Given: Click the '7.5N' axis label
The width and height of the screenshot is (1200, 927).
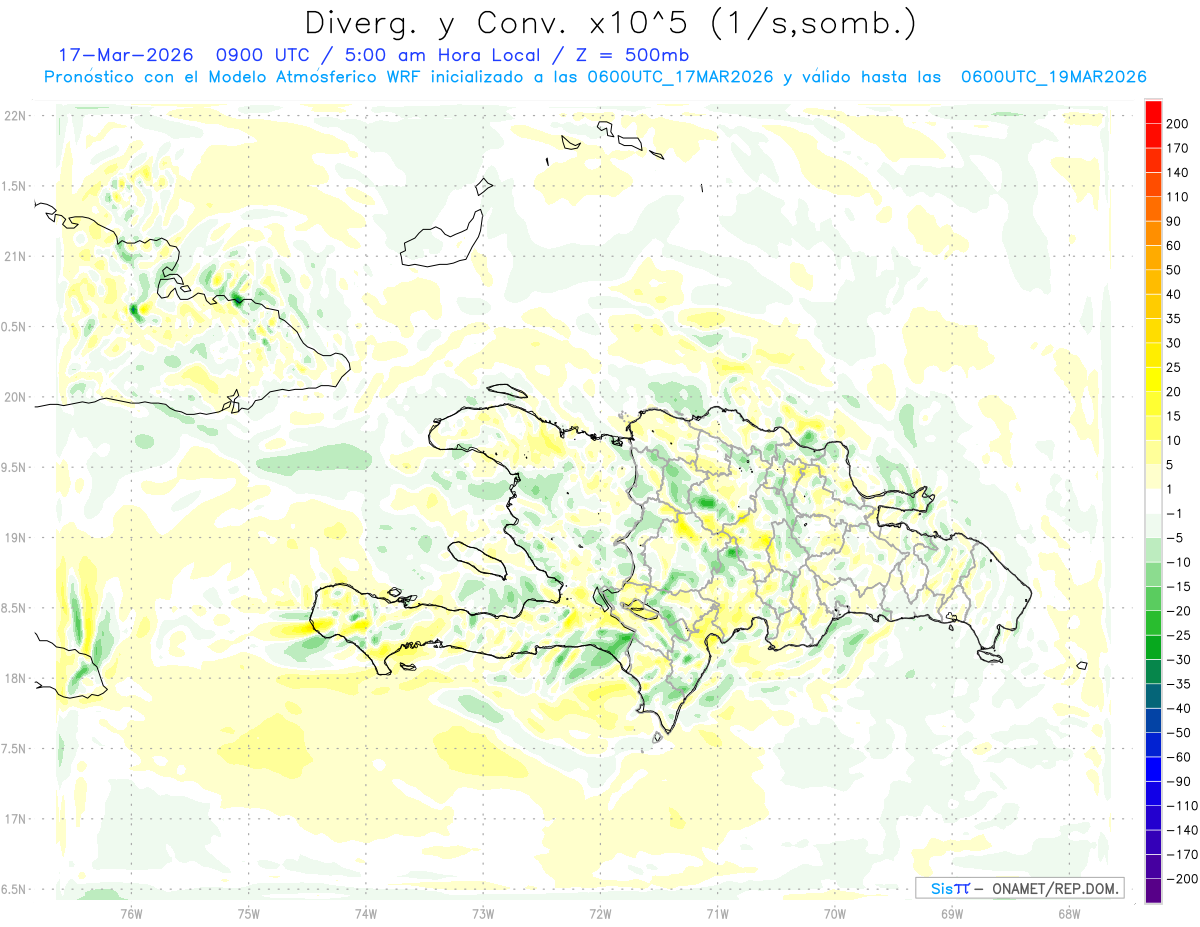Looking at the screenshot, I should (x=15, y=749).
